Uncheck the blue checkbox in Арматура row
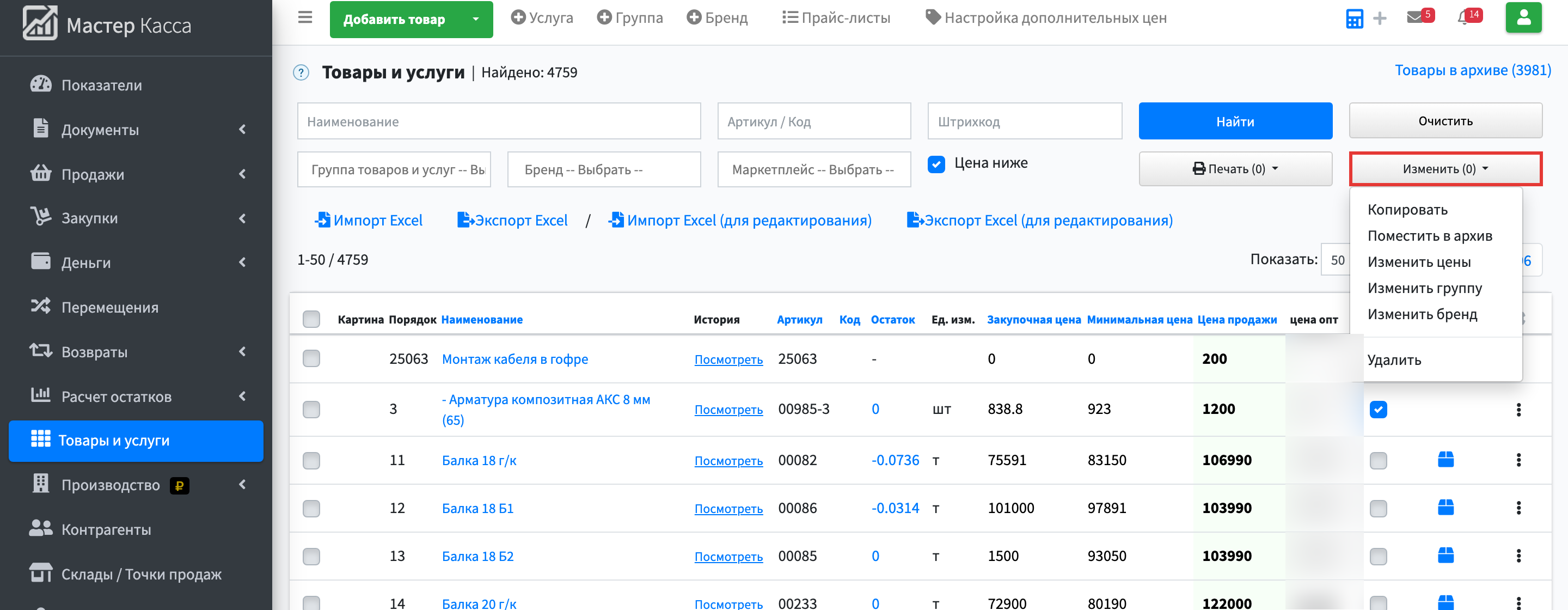 coord(1378,410)
